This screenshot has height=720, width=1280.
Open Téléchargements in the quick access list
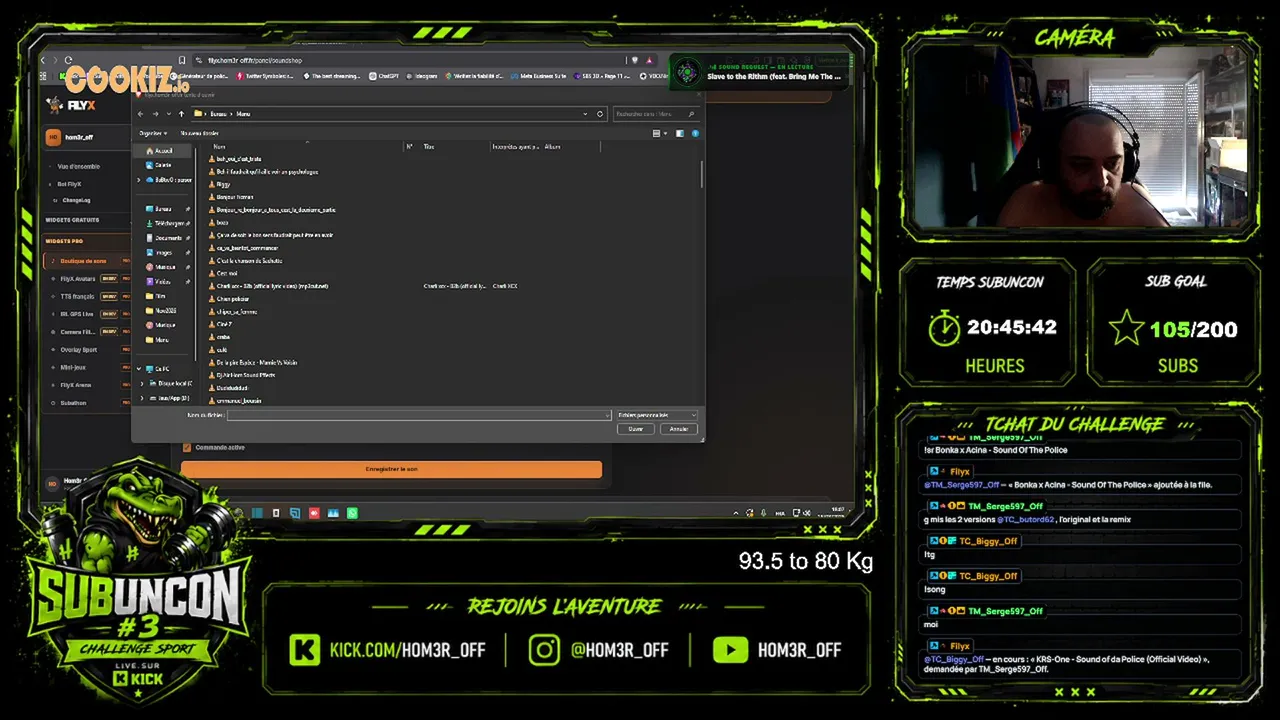coord(166,223)
